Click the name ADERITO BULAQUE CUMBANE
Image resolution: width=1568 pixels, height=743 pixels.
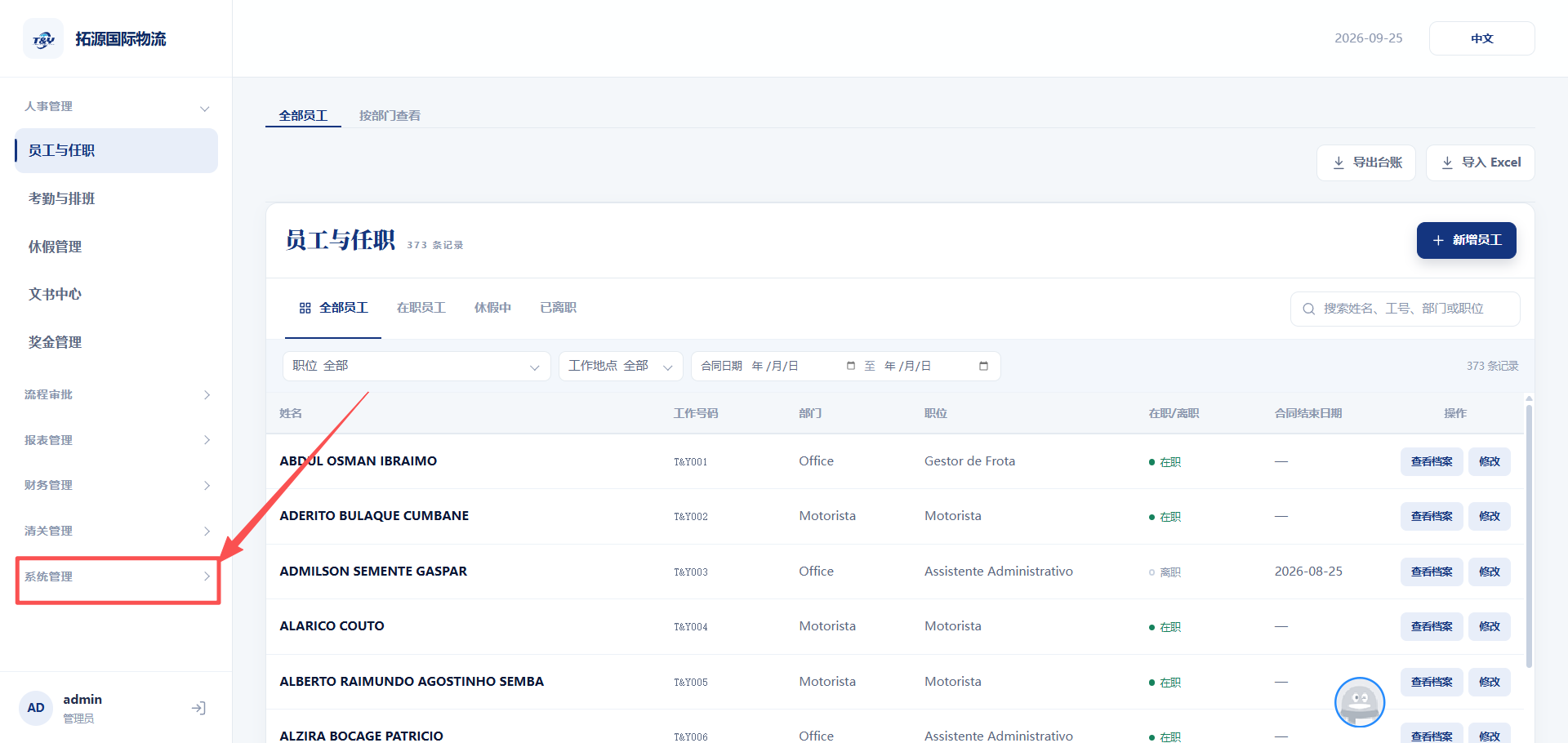click(x=374, y=516)
